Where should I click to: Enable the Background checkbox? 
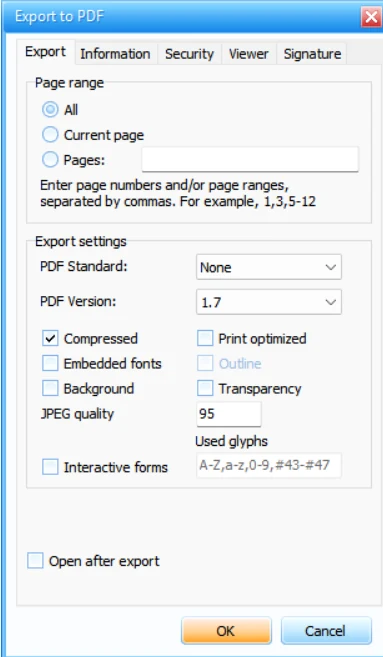[50, 388]
